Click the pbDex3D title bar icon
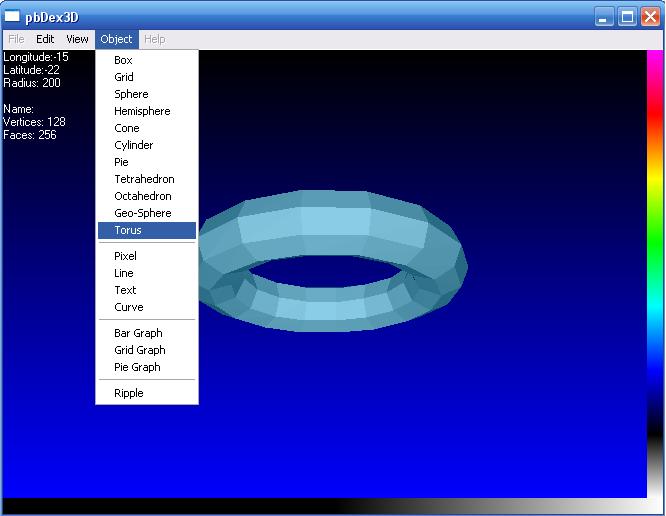 pyautogui.click(x=13, y=17)
